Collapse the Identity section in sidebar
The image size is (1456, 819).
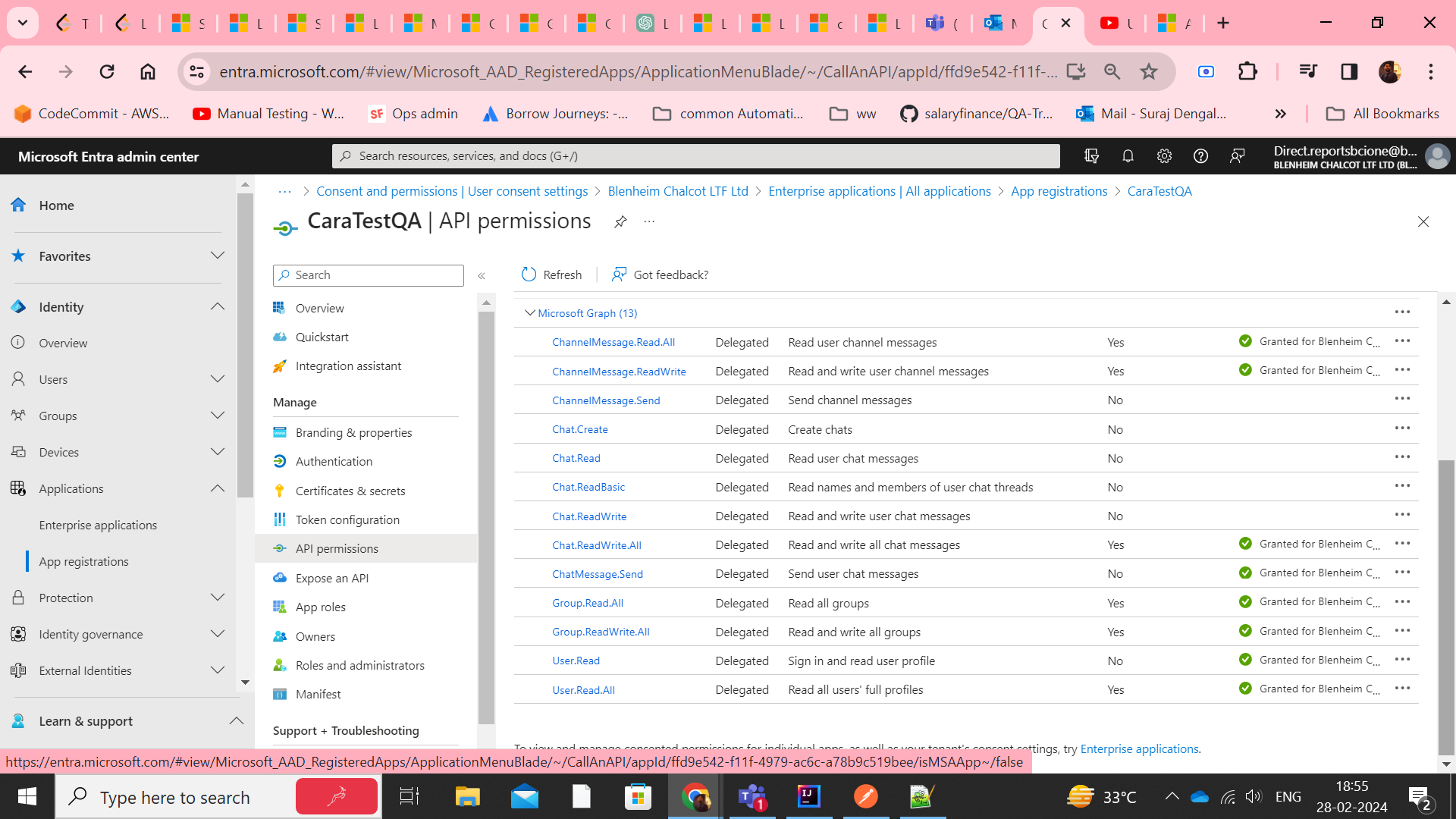coord(218,306)
